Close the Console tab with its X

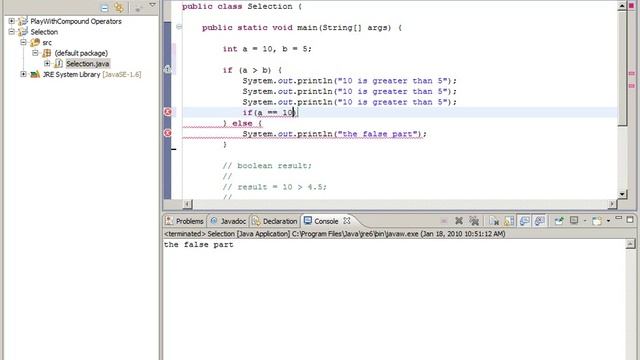[347, 220]
